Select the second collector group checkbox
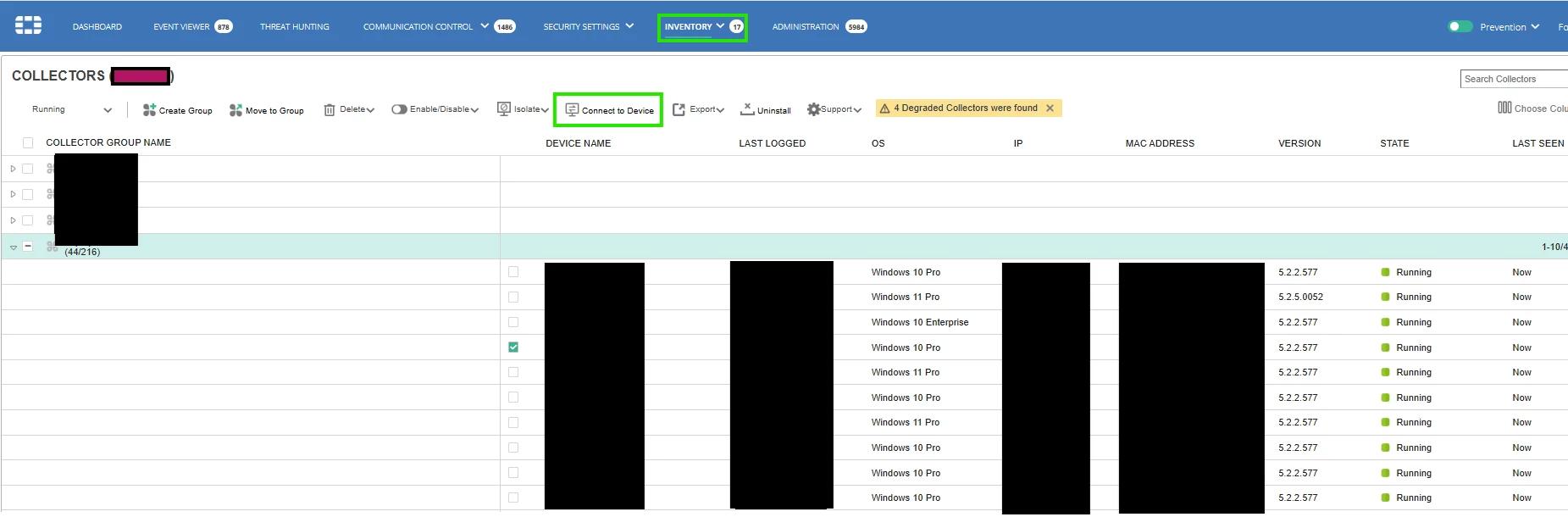The image size is (1568, 517). coord(28,194)
